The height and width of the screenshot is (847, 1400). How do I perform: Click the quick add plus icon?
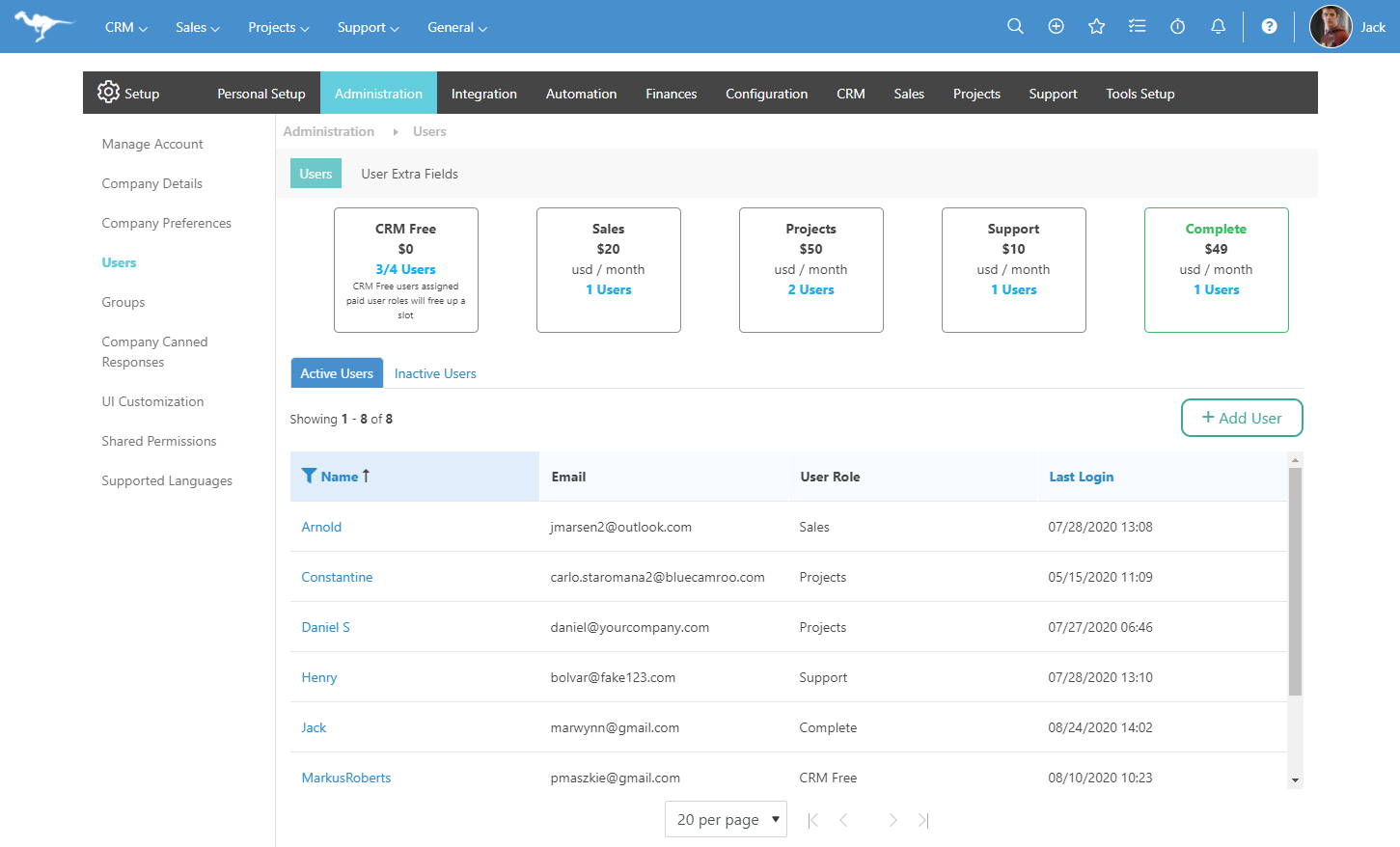click(1056, 26)
